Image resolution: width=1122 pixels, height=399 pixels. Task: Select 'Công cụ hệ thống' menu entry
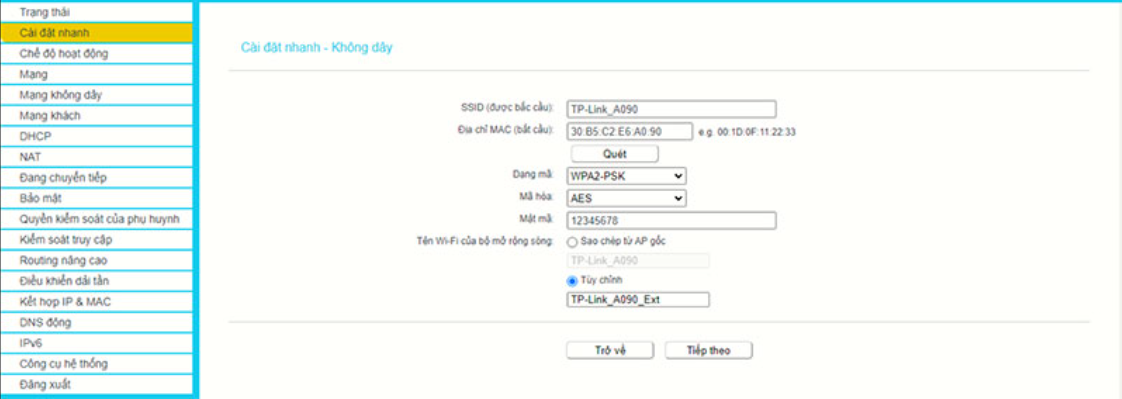[x=97, y=364]
